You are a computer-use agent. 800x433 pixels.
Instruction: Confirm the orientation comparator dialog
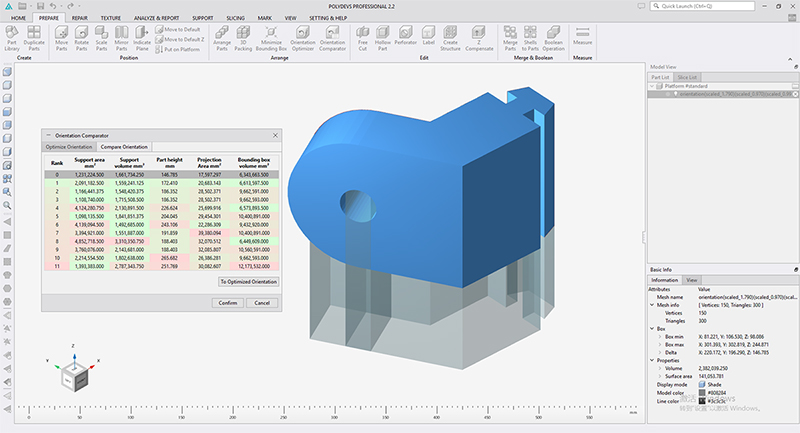pyautogui.click(x=228, y=303)
